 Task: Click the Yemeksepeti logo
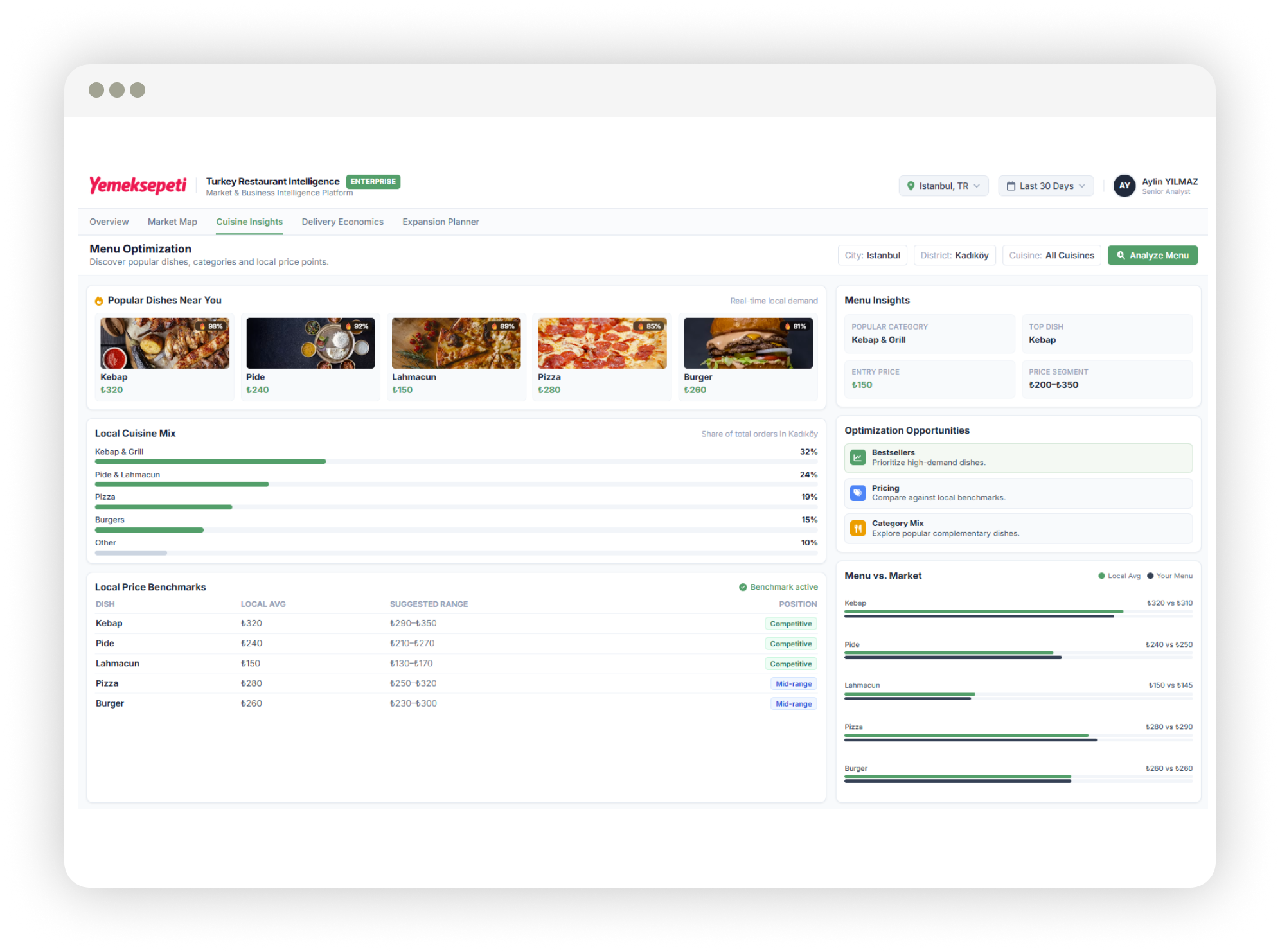(138, 185)
